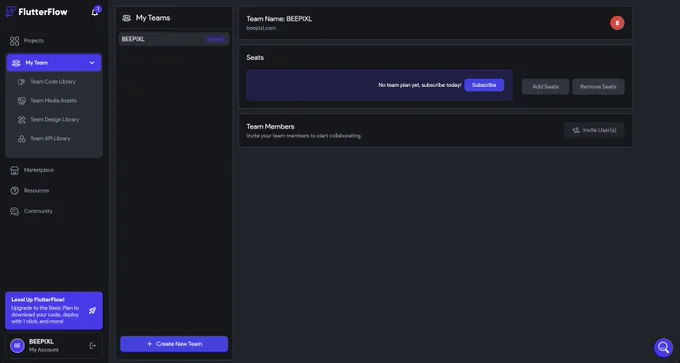Click the Projects grid icon

point(15,41)
